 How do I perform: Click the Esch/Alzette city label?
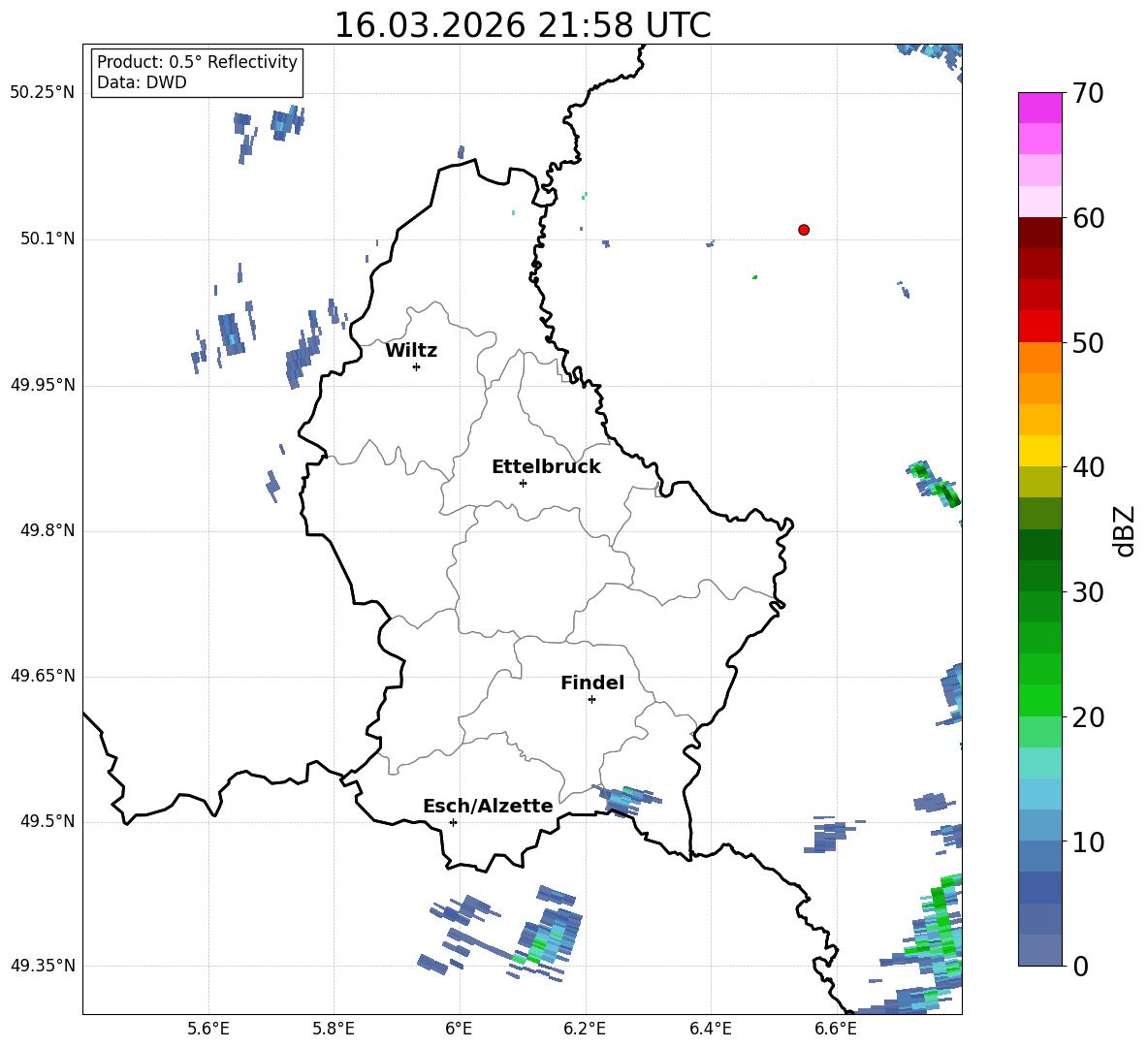488,806
